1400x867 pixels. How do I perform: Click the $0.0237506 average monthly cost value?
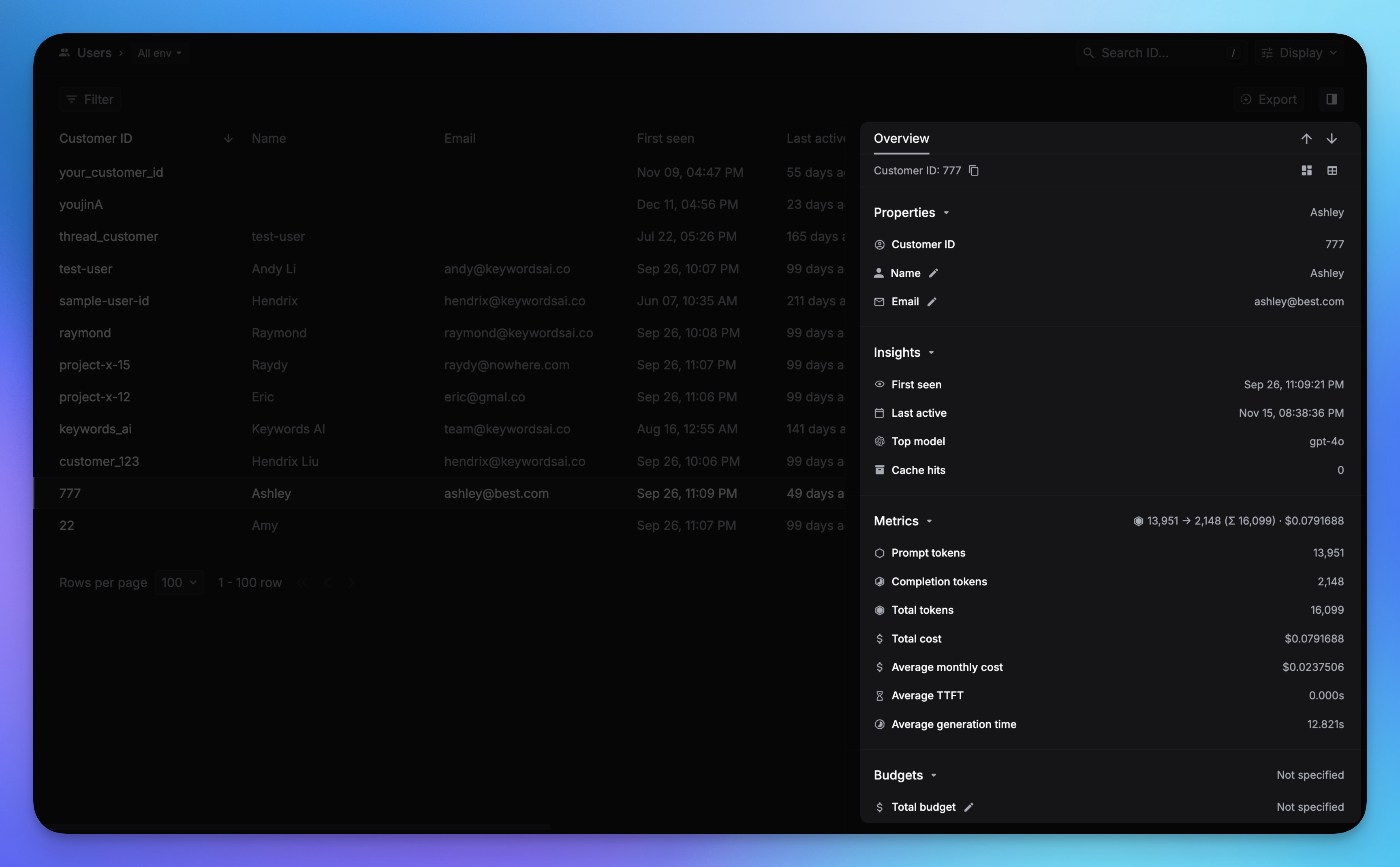(x=1313, y=667)
